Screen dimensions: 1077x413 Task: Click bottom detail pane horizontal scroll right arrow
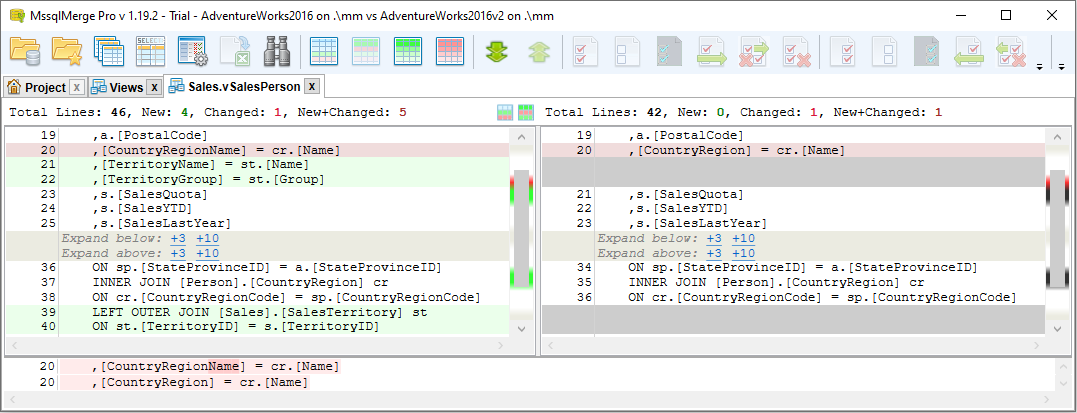point(1048,399)
